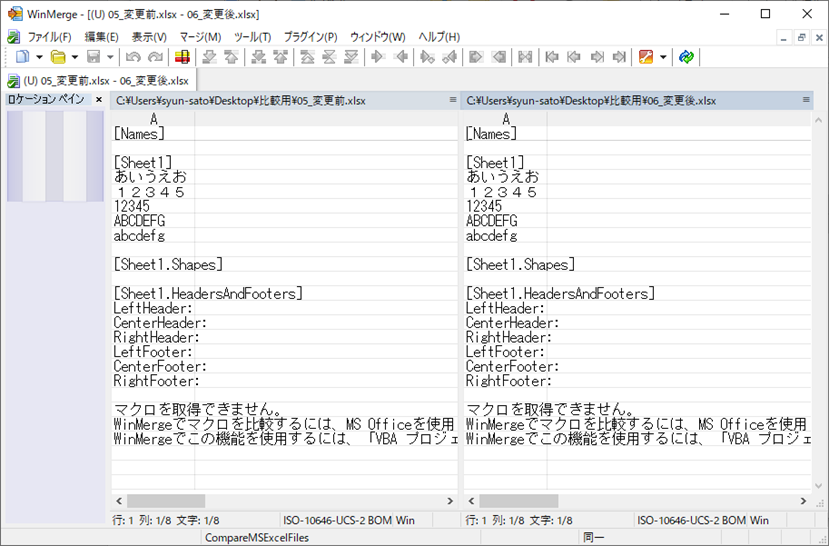Click the right pane file path field
The image size is (829, 546).
click(630, 100)
